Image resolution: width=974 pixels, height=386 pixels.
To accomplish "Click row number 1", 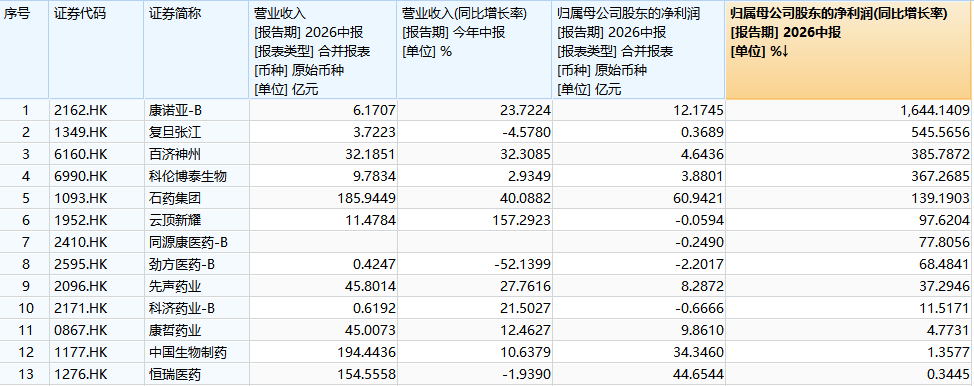I will click(25, 111).
